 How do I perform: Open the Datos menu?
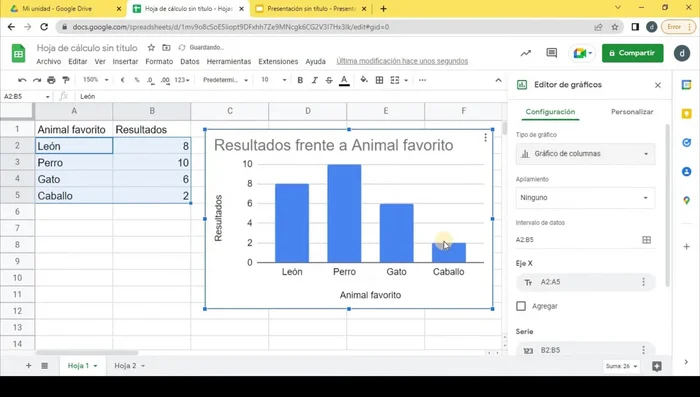click(x=190, y=61)
